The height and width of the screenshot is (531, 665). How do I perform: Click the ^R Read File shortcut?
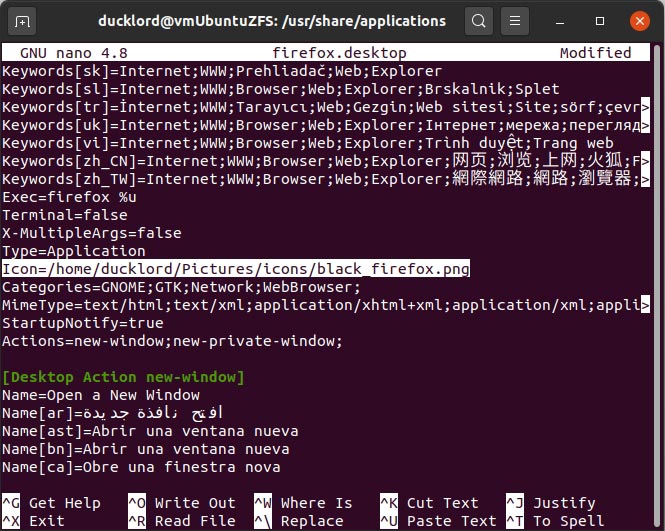click(182, 521)
